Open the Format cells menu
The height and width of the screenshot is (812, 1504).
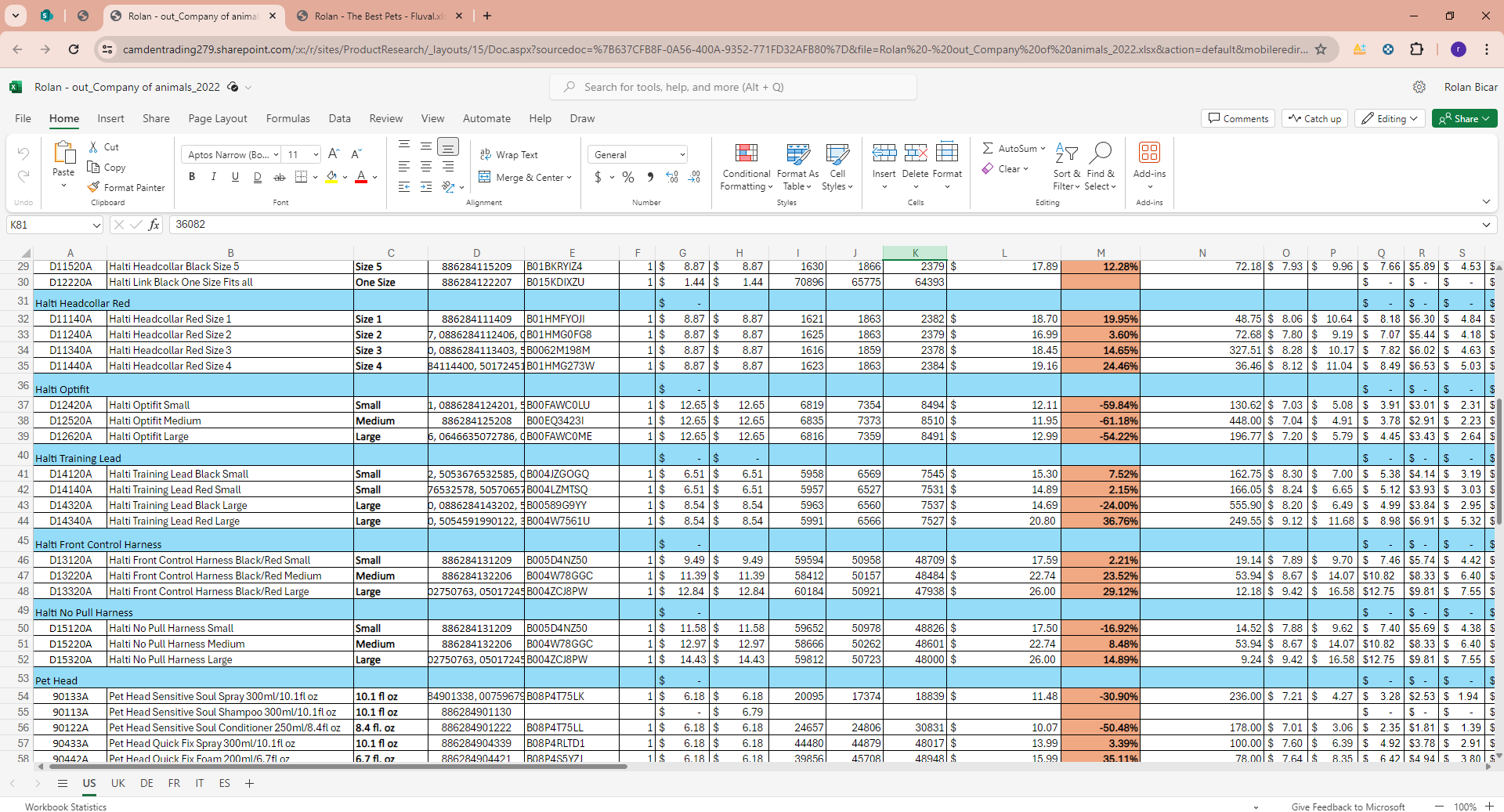pos(947,167)
